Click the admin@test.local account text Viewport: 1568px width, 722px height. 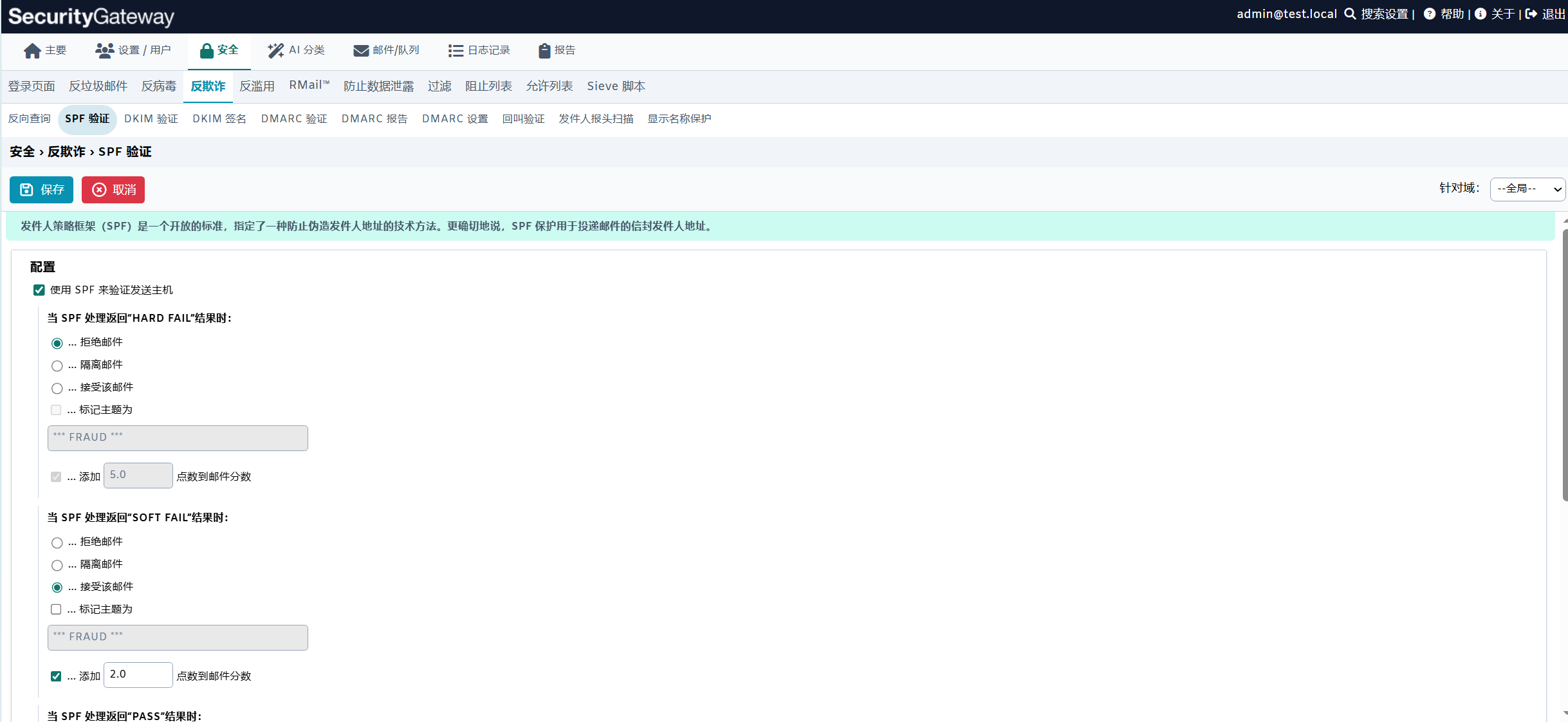(1287, 14)
